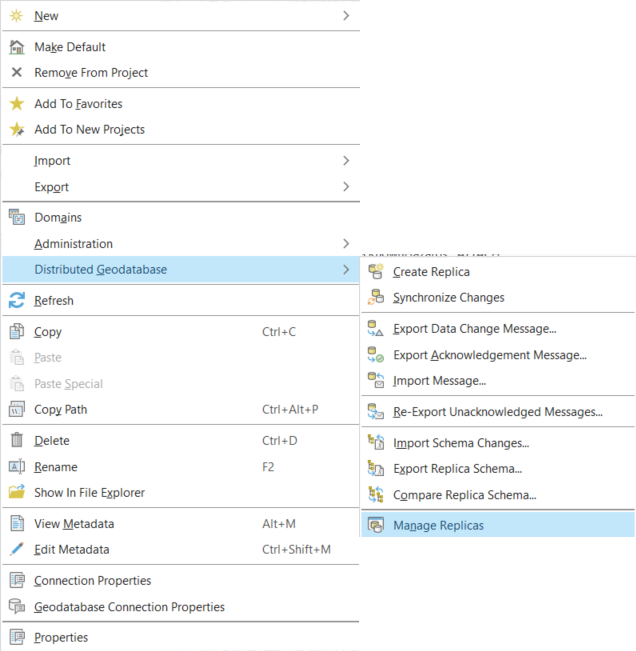This screenshot has height=651, width=636.
Task: Click the Export Data Change Message icon
Action: point(376,329)
